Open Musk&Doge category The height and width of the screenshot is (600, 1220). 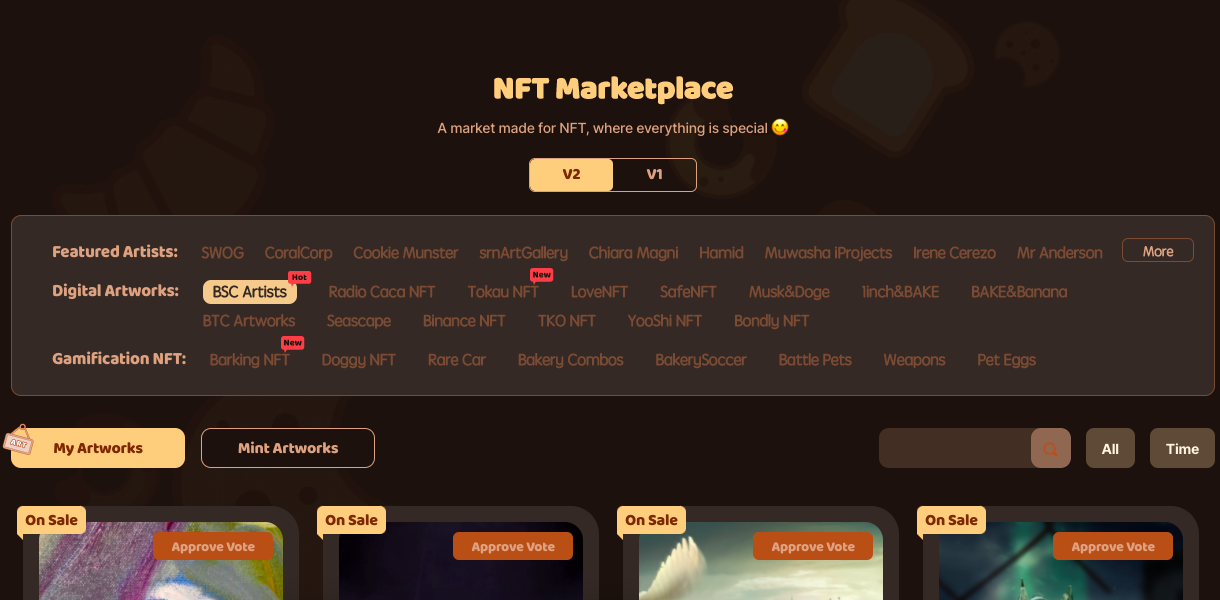pos(789,292)
